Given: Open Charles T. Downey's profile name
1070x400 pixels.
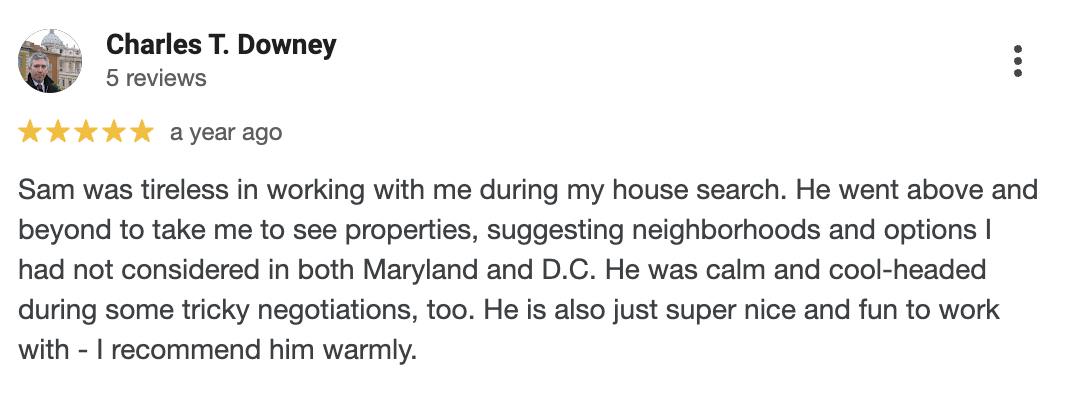Looking at the screenshot, I should coord(221,45).
